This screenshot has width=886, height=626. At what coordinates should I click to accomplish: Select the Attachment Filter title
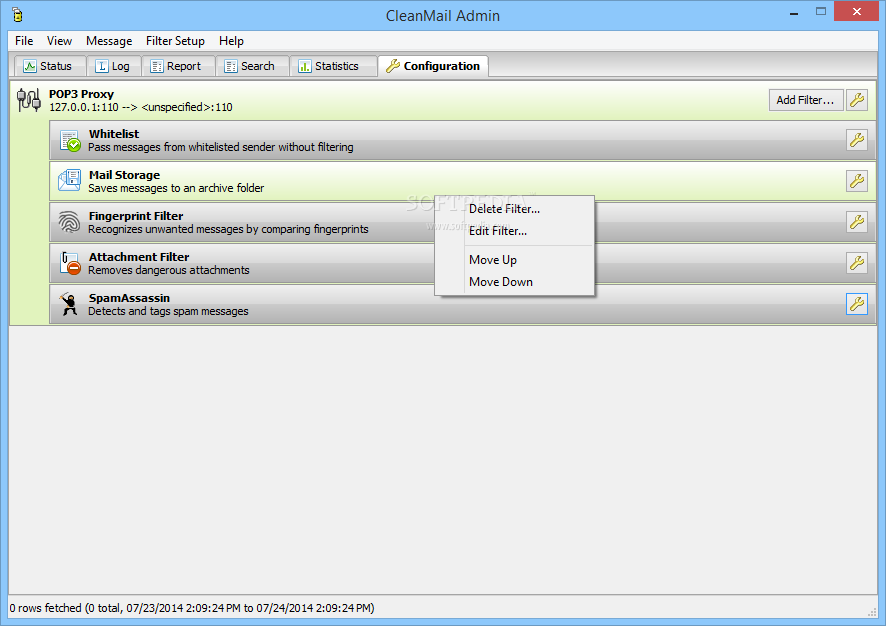(x=139, y=257)
